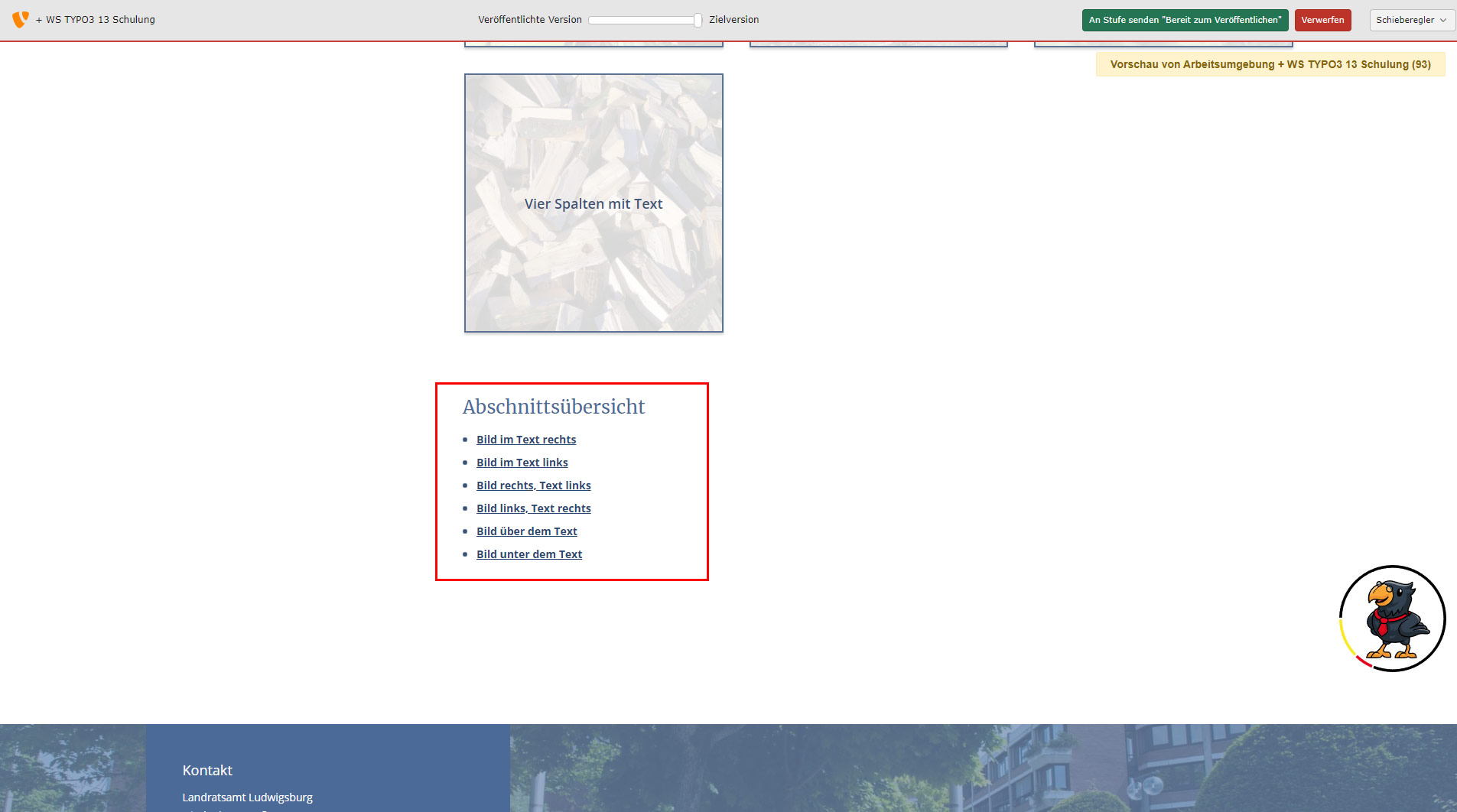
Task: Go to "Bild rechts, Text links" link
Action: pos(533,486)
